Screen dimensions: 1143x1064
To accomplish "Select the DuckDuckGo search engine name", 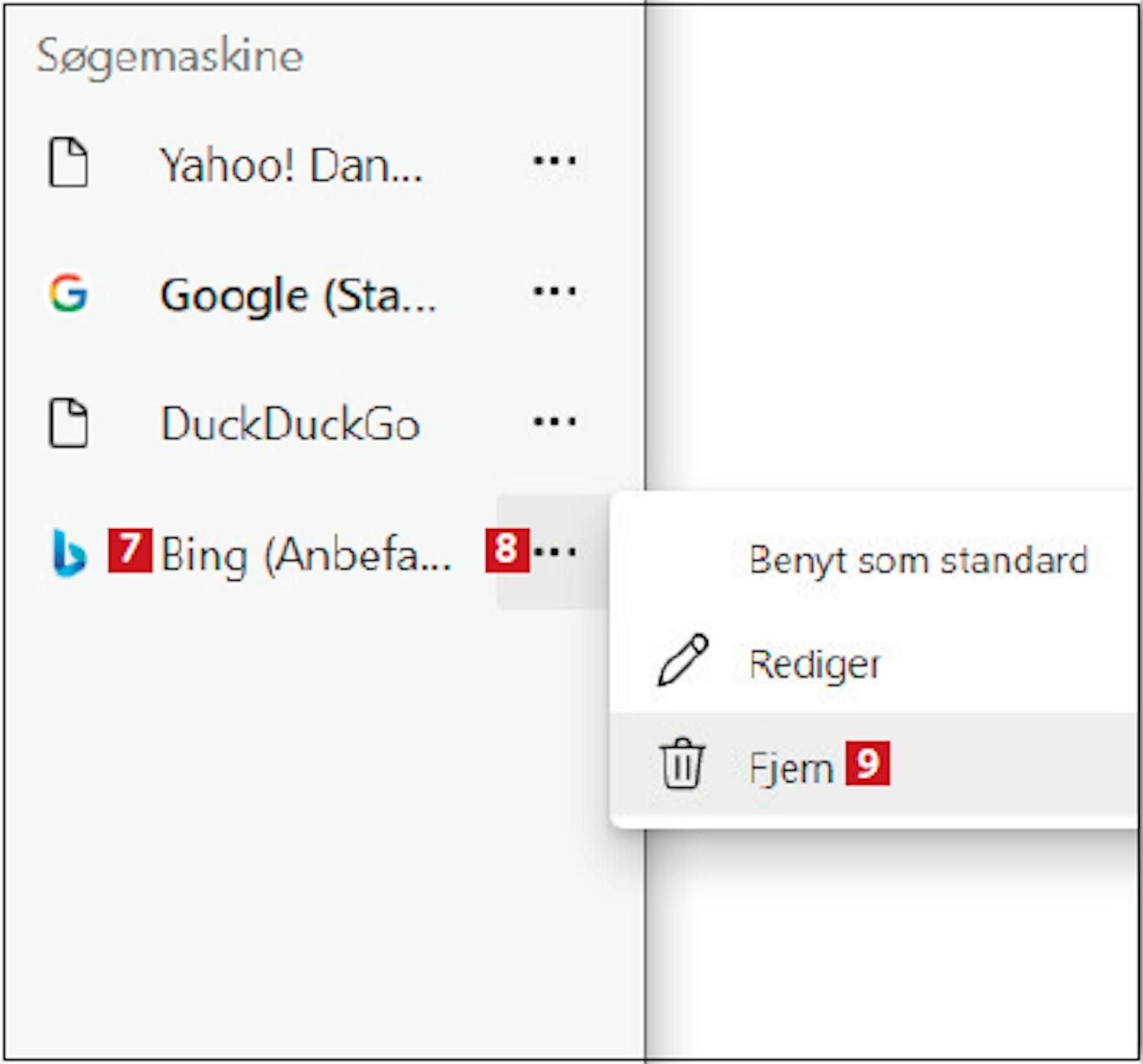I will (290, 425).
